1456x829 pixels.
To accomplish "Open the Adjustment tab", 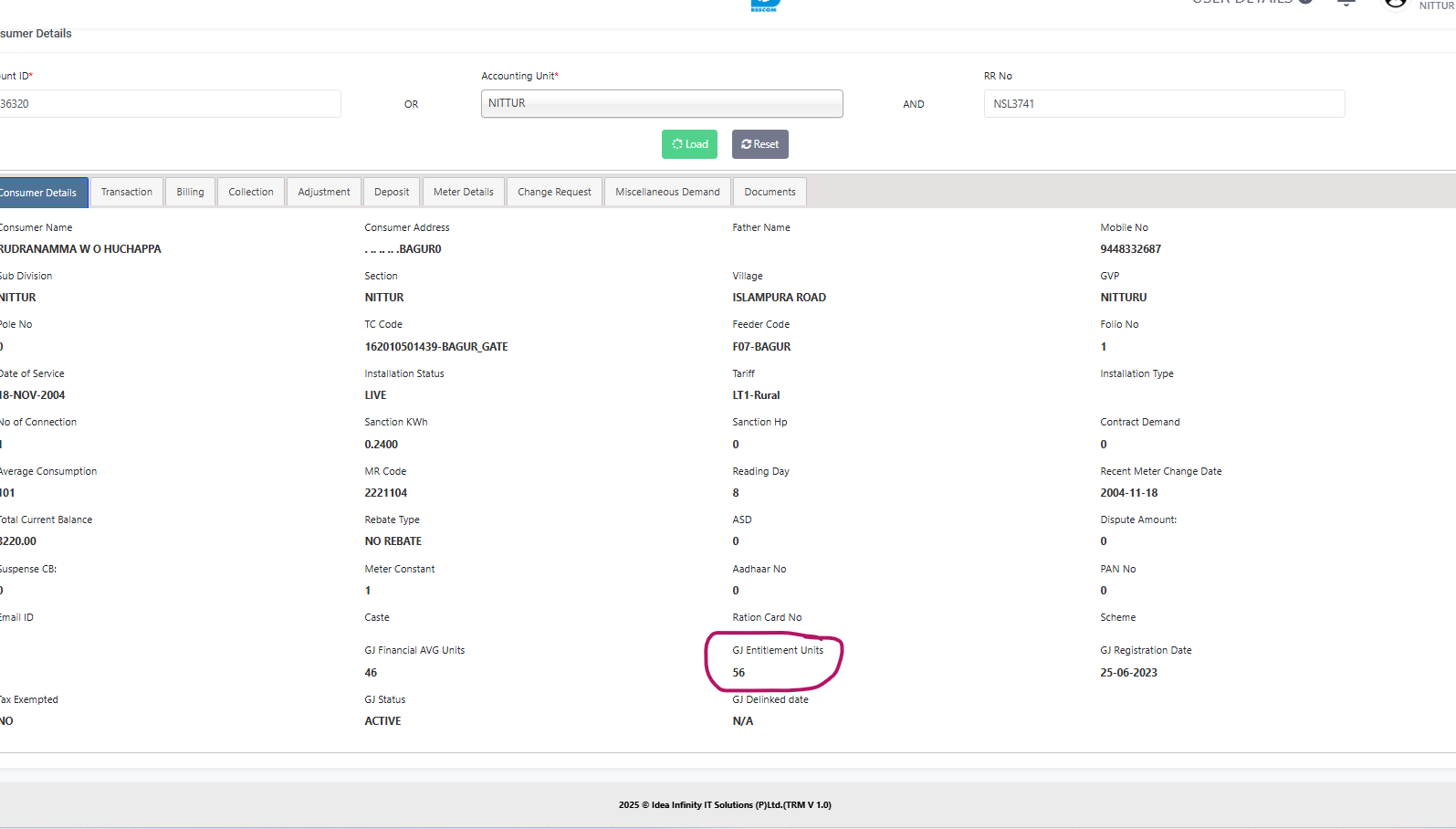I will tap(324, 193).
